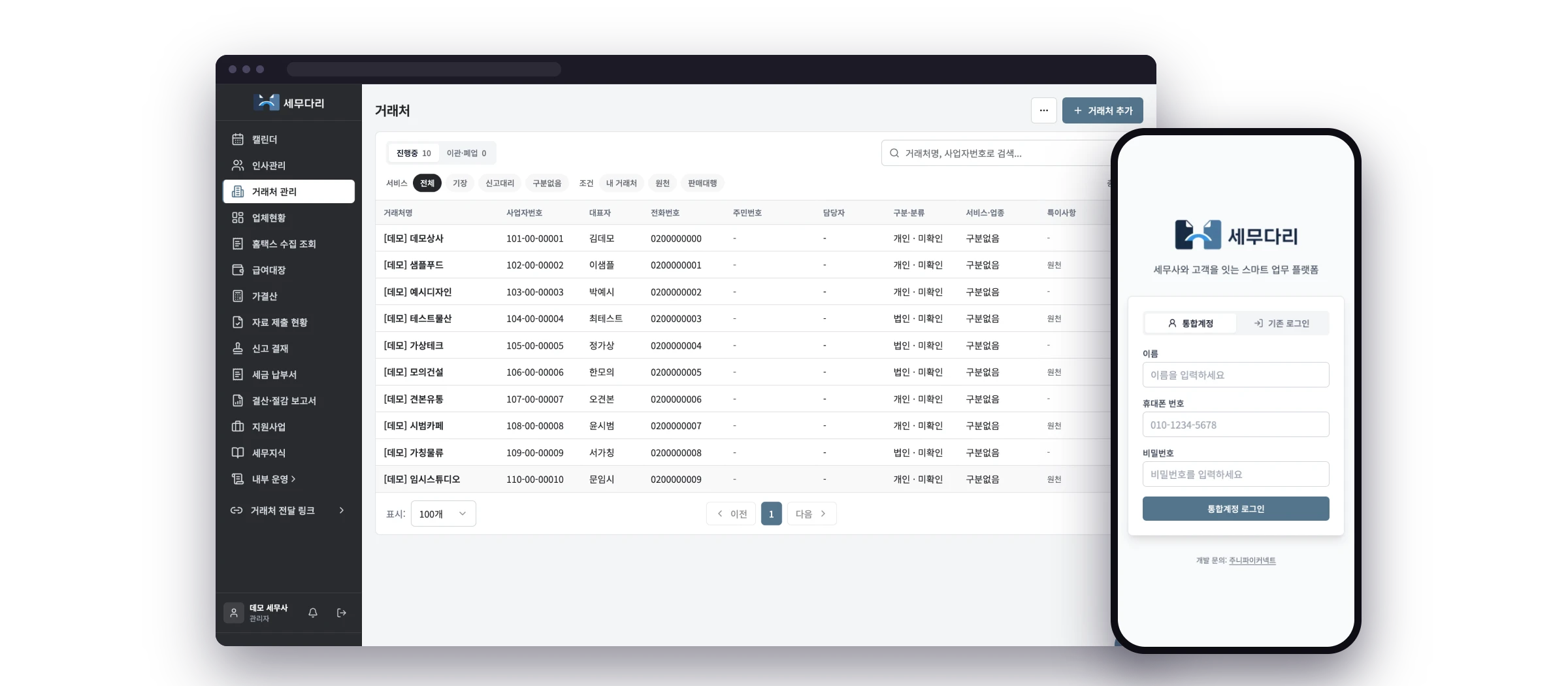Click the 세무다리 logo in sidebar
The image size is (1568, 686).
(x=289, y=103)
